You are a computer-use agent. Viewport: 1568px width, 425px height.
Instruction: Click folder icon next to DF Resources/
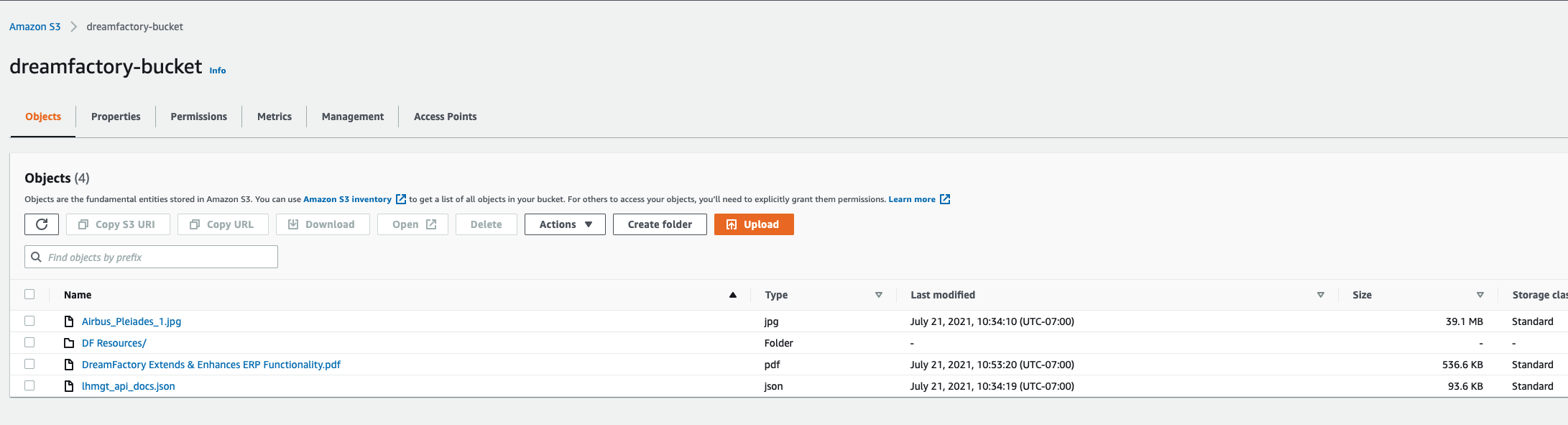tap(69, 343)
